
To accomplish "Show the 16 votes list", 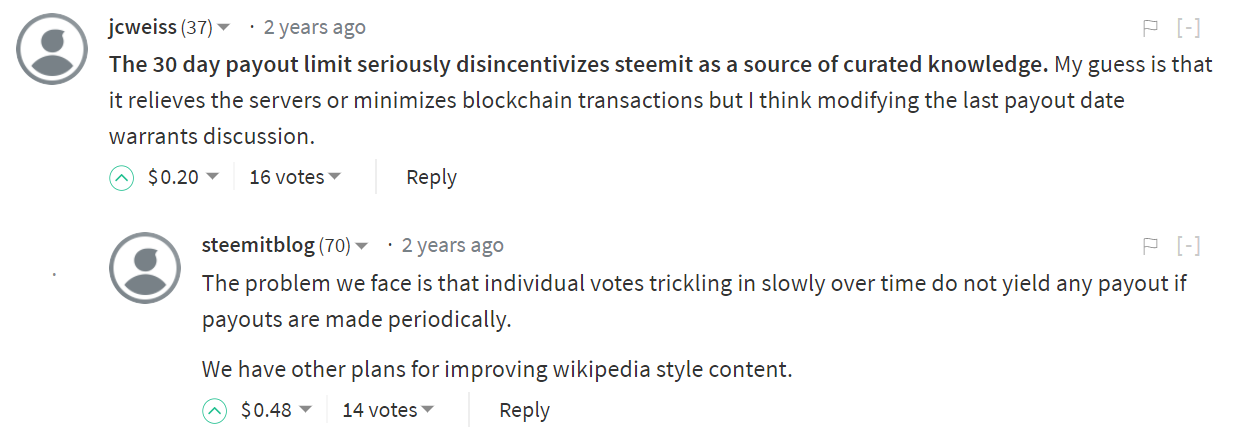I will pyautogui.click(x=295, y=177).
